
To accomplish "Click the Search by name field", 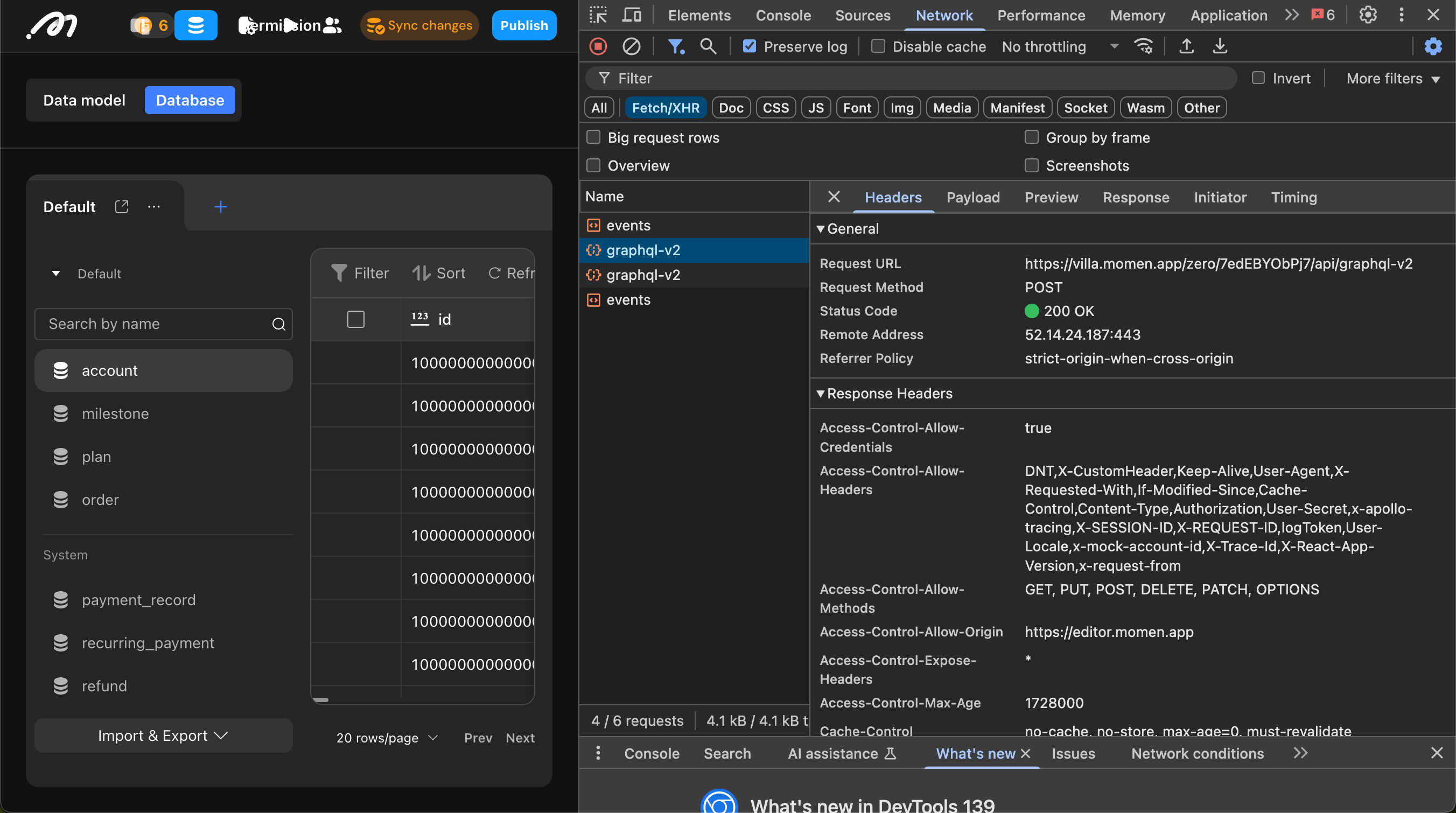I will pos(152,324).
